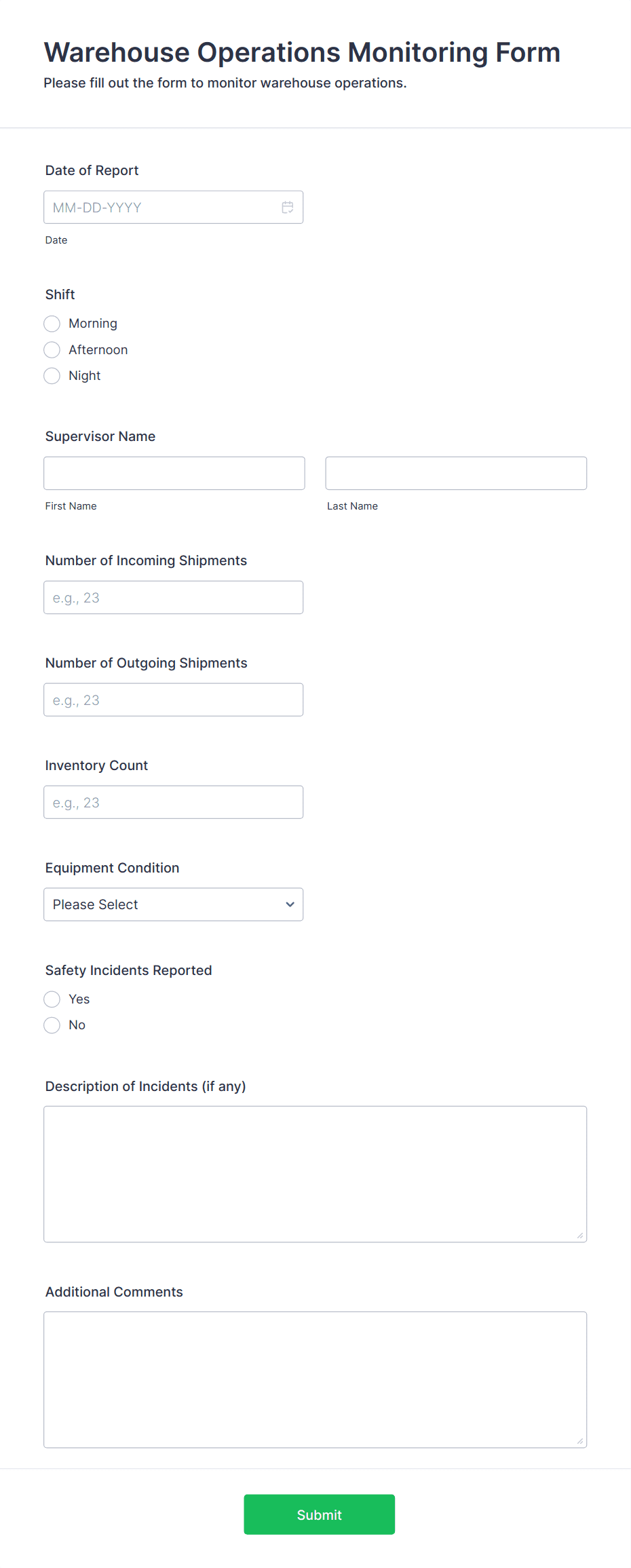
Task: Choose the Afternoon shift radio button
Action: click(52, 350)
